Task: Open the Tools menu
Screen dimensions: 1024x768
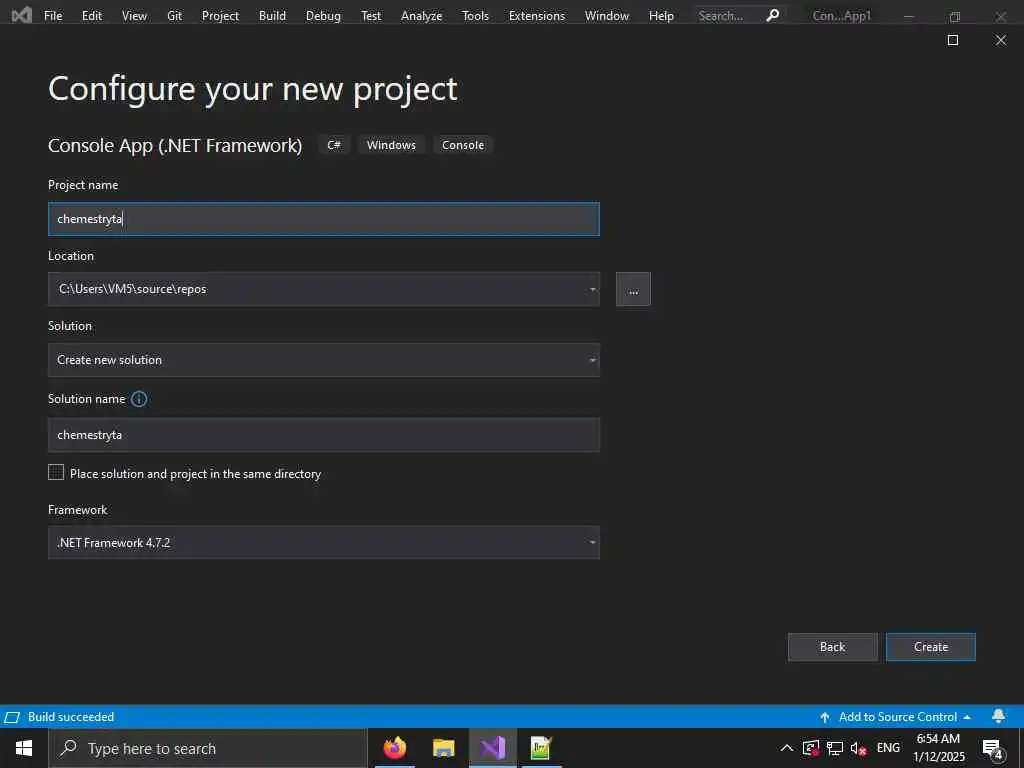Action: click(475, 16)
